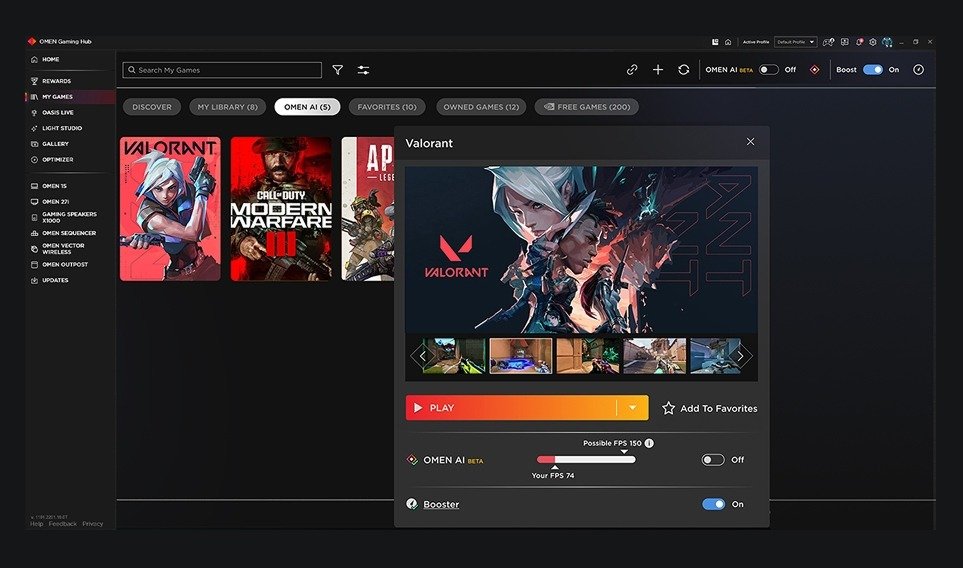Click the Rewards trophy sidebar icon
963x568 pixels.
pyautogui.click(x=34, y=81)
